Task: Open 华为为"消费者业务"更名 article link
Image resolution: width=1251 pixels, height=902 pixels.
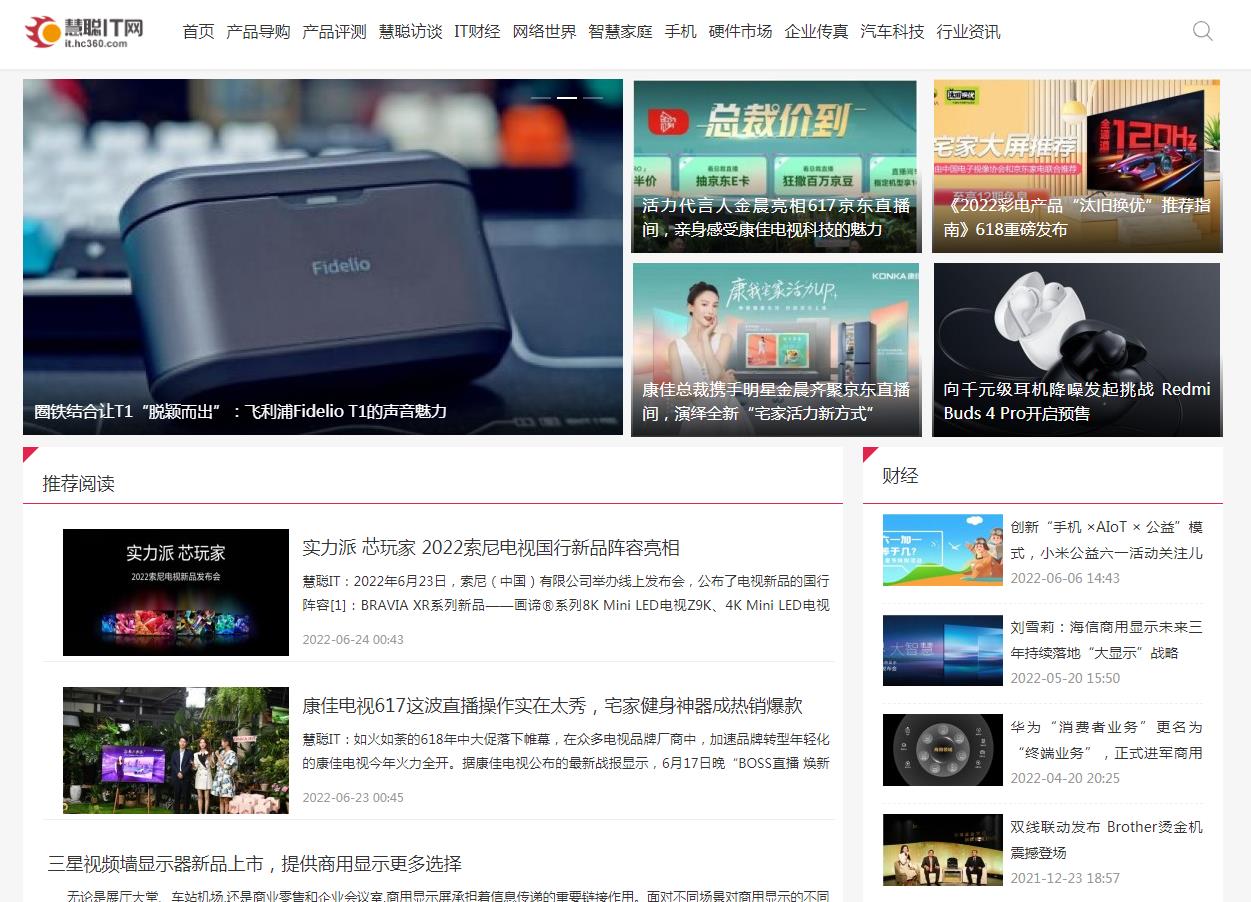Action: click(1107, 740)
